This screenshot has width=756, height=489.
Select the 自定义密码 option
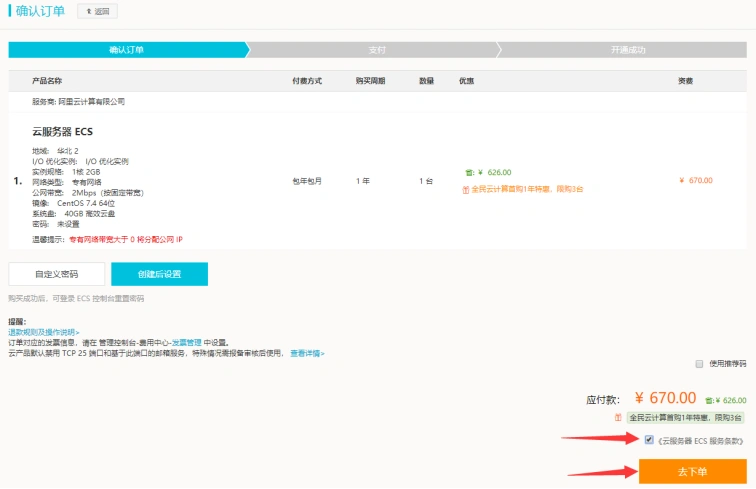(56, 274)
